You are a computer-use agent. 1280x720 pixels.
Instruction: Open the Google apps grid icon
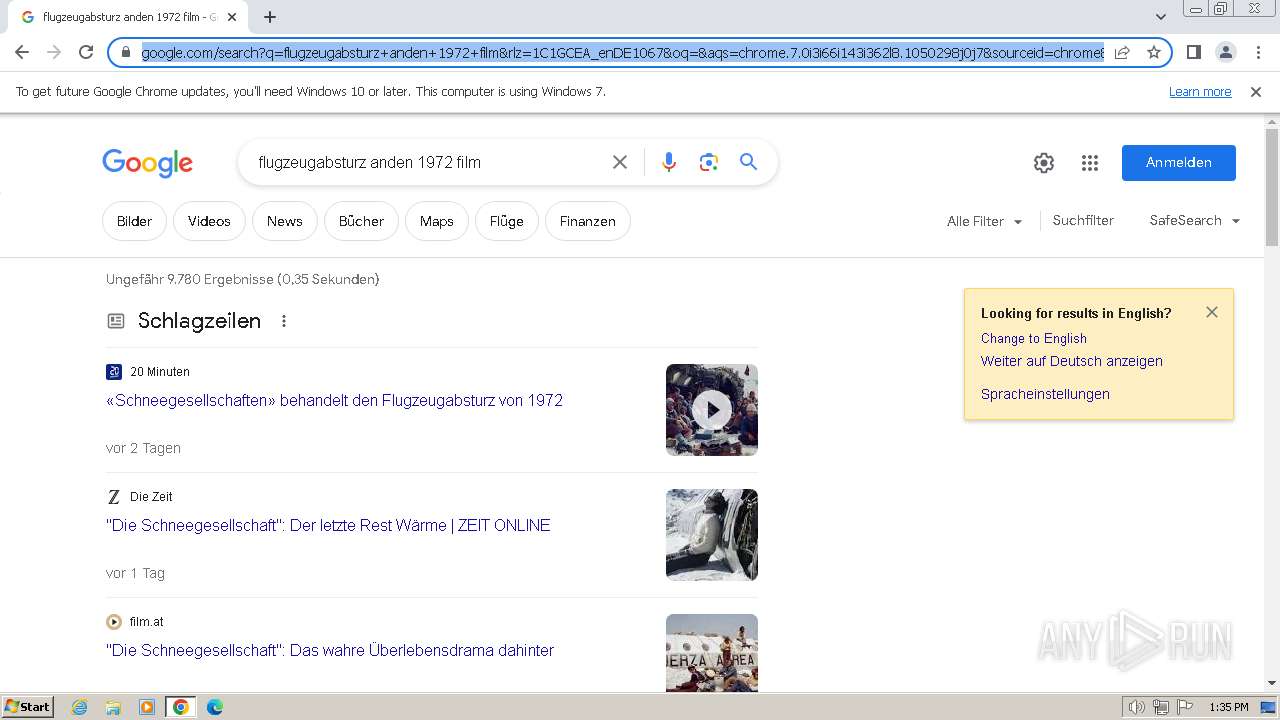click(1090, 163)
